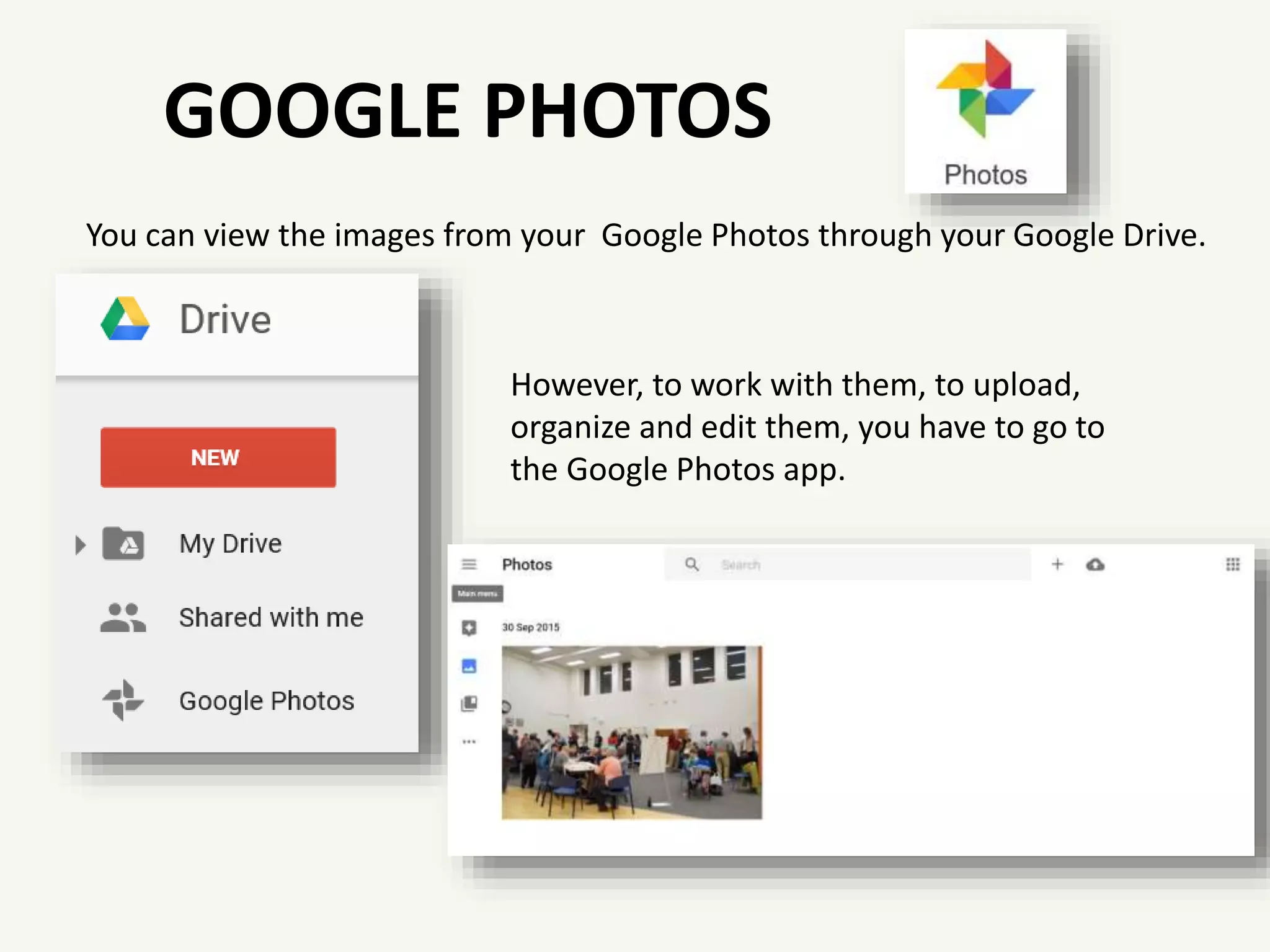The image size is (1270, 952).
Task: Click the Photos title in the app header
Action: click(527, 565)
